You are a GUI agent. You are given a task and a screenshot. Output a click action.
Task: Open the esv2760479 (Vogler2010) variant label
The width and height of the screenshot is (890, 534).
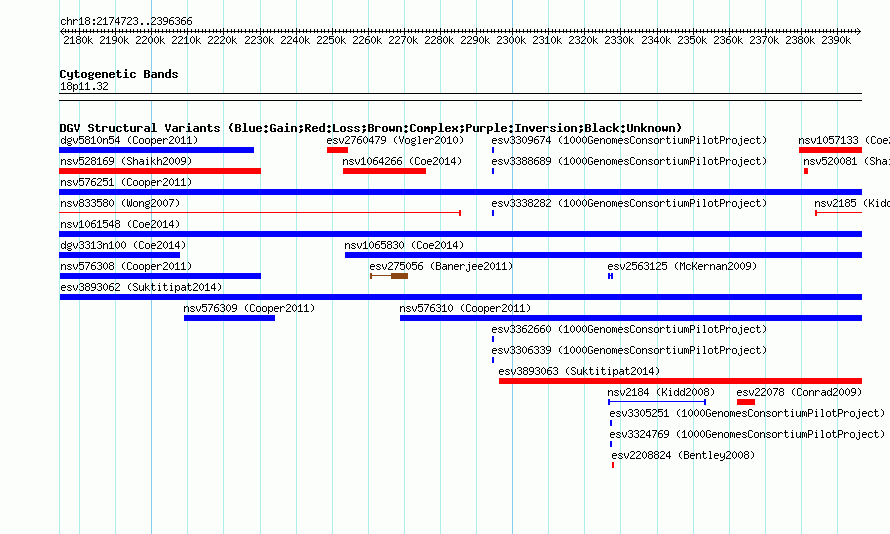(x=395, y=140)
